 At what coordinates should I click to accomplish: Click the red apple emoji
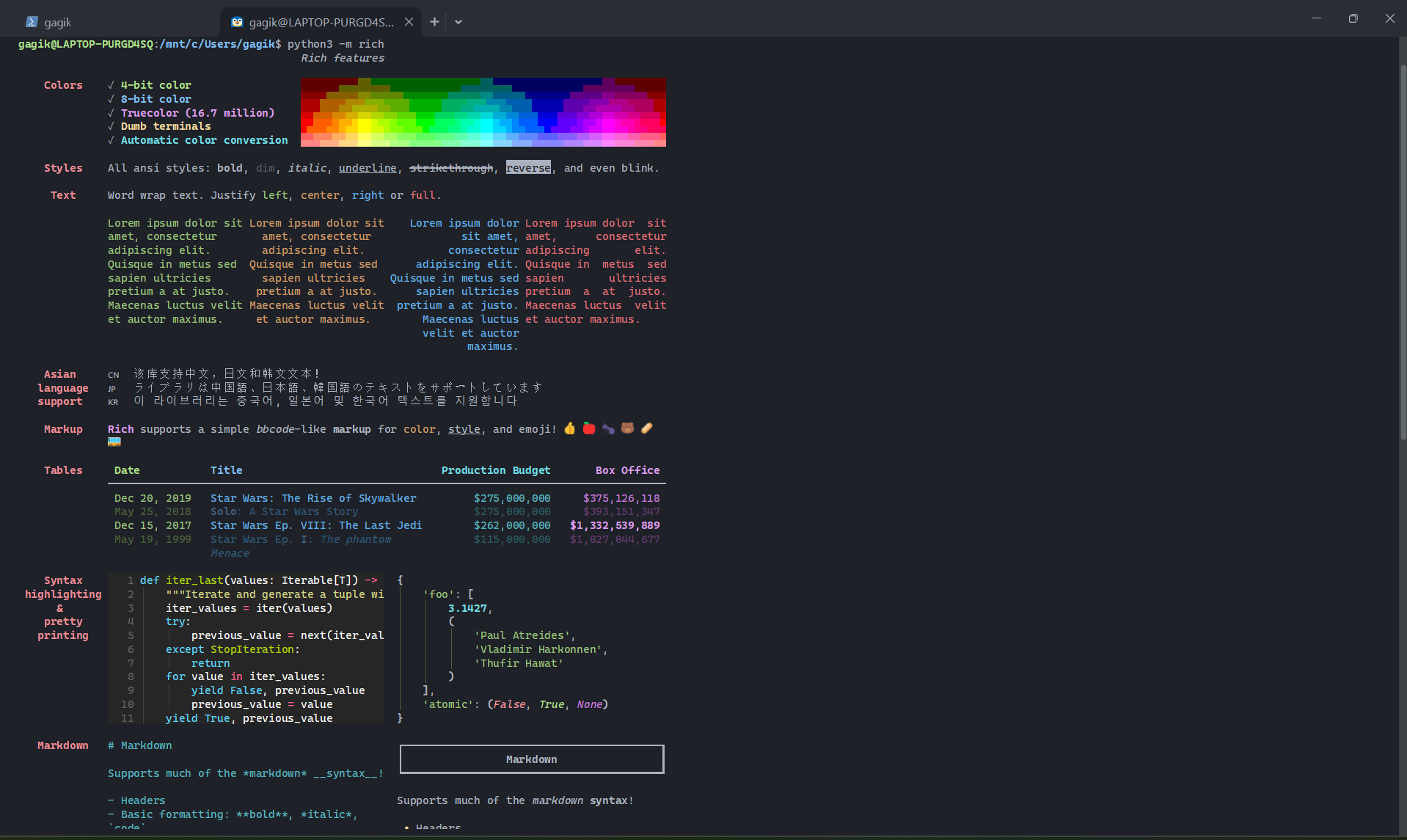click(x=589, y=428)
